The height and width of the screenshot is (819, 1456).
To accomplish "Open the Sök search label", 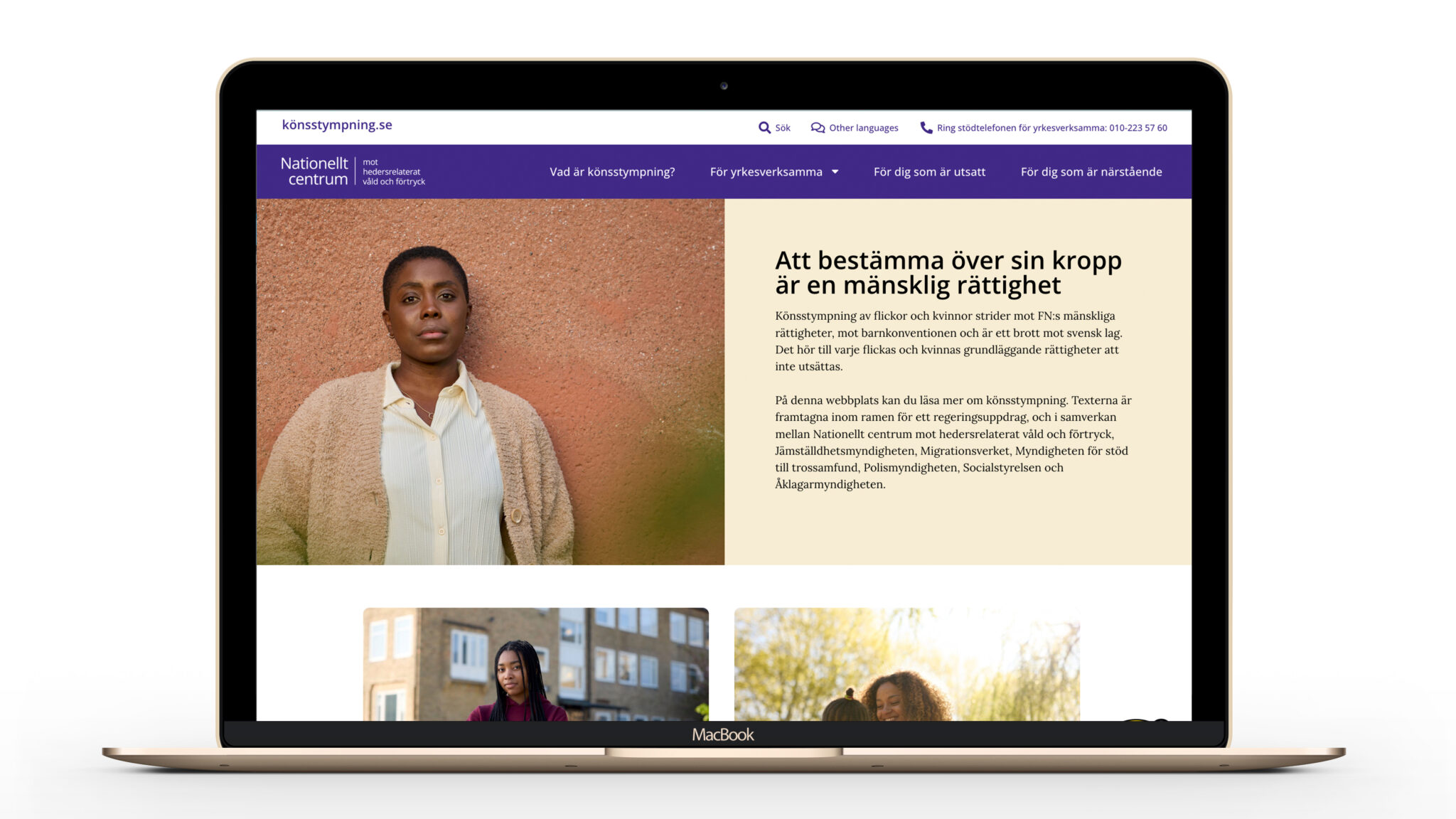I will pos(783,128).
